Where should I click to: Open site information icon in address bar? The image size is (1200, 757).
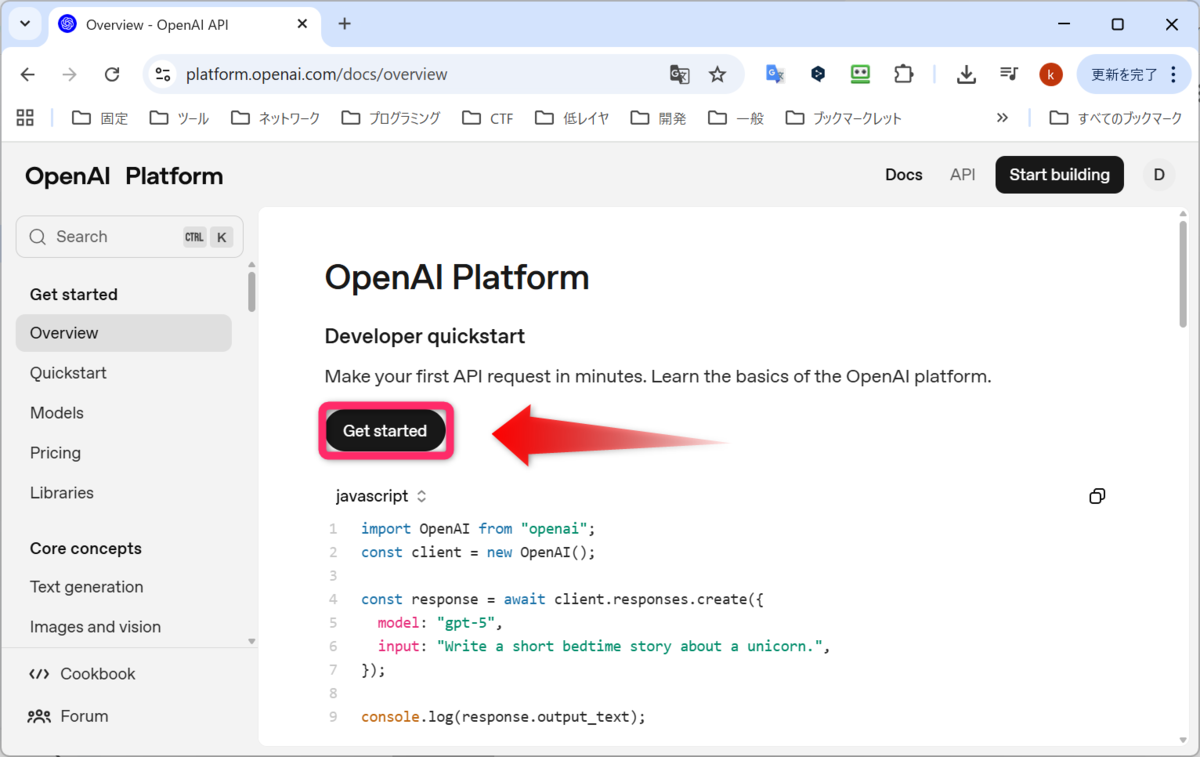point(163,74)
